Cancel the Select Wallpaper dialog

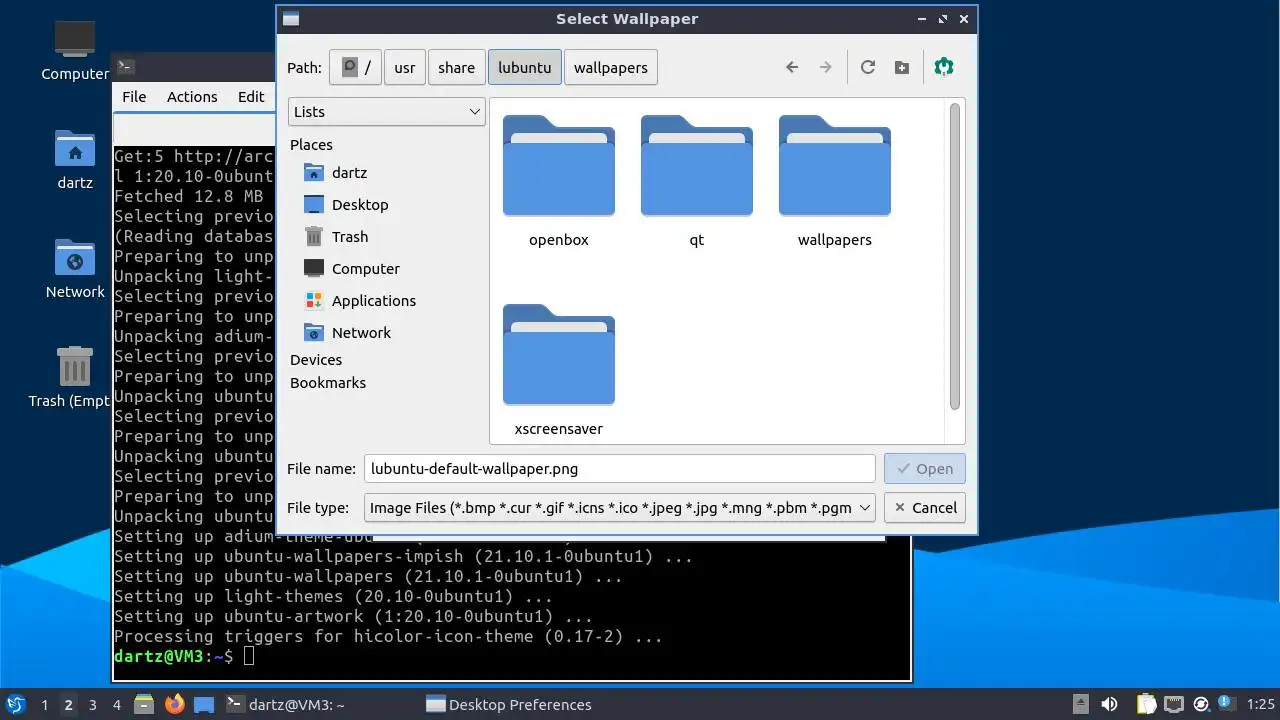pos(925,508)
